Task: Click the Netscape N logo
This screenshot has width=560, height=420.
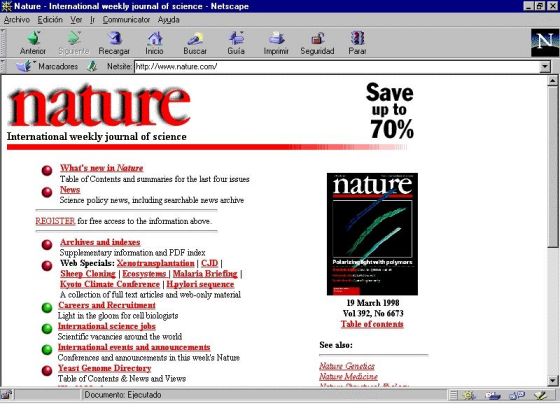Action: coord(544,43)
